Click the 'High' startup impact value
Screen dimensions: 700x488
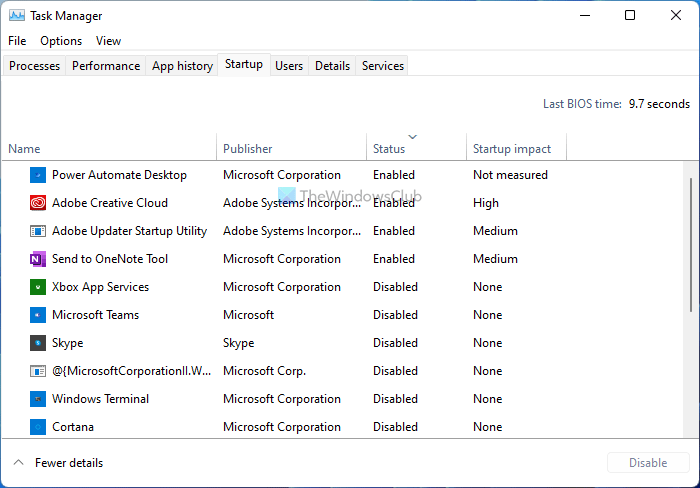[486, 203]
